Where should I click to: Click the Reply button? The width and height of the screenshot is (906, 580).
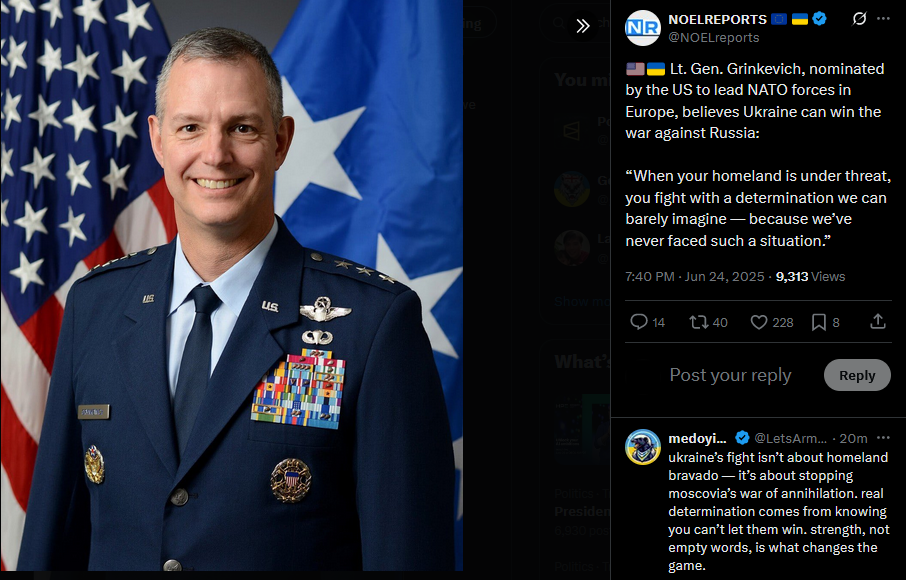pos(857,375)
